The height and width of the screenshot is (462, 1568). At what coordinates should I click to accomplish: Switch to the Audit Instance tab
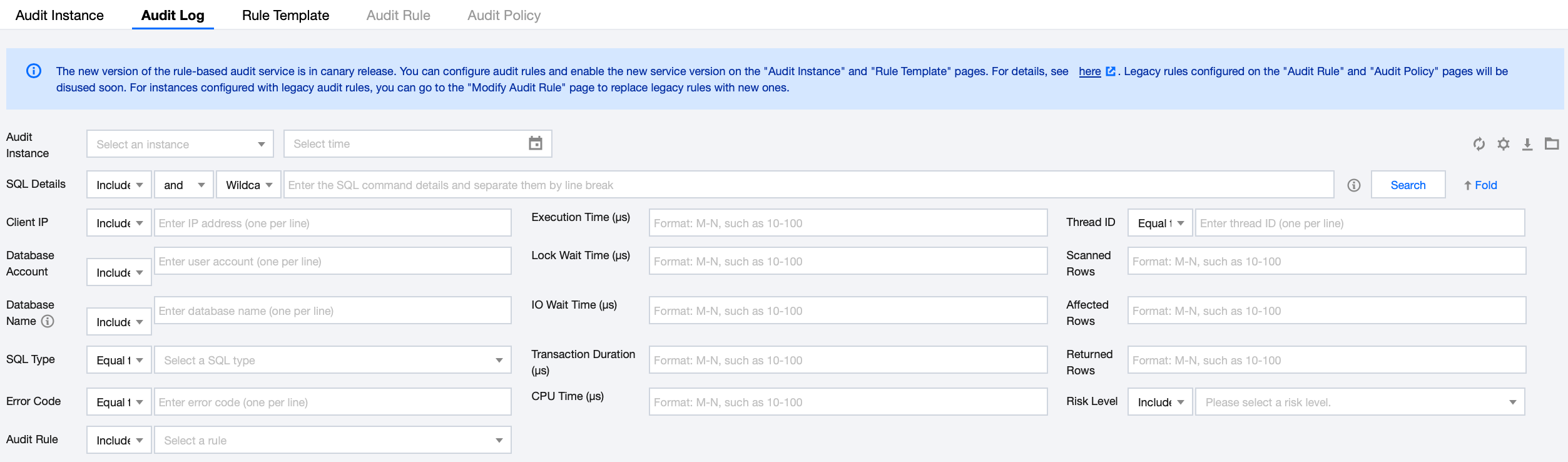(59, 15)
